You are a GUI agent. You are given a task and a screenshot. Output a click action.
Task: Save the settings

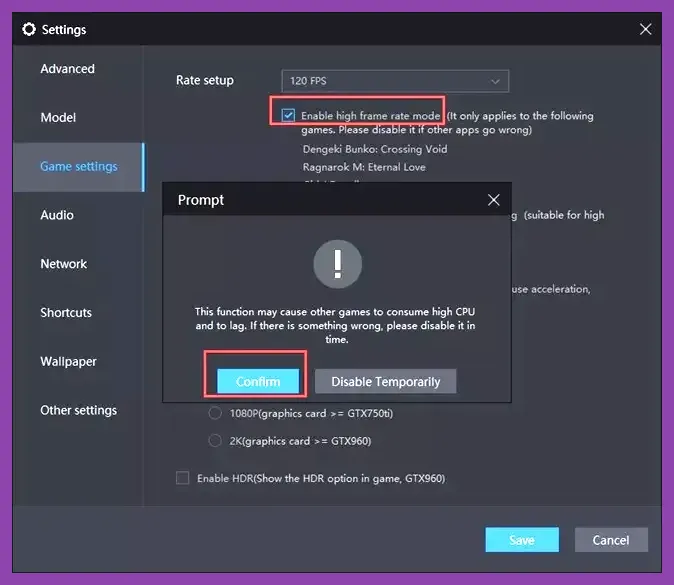tap(522, 540)
